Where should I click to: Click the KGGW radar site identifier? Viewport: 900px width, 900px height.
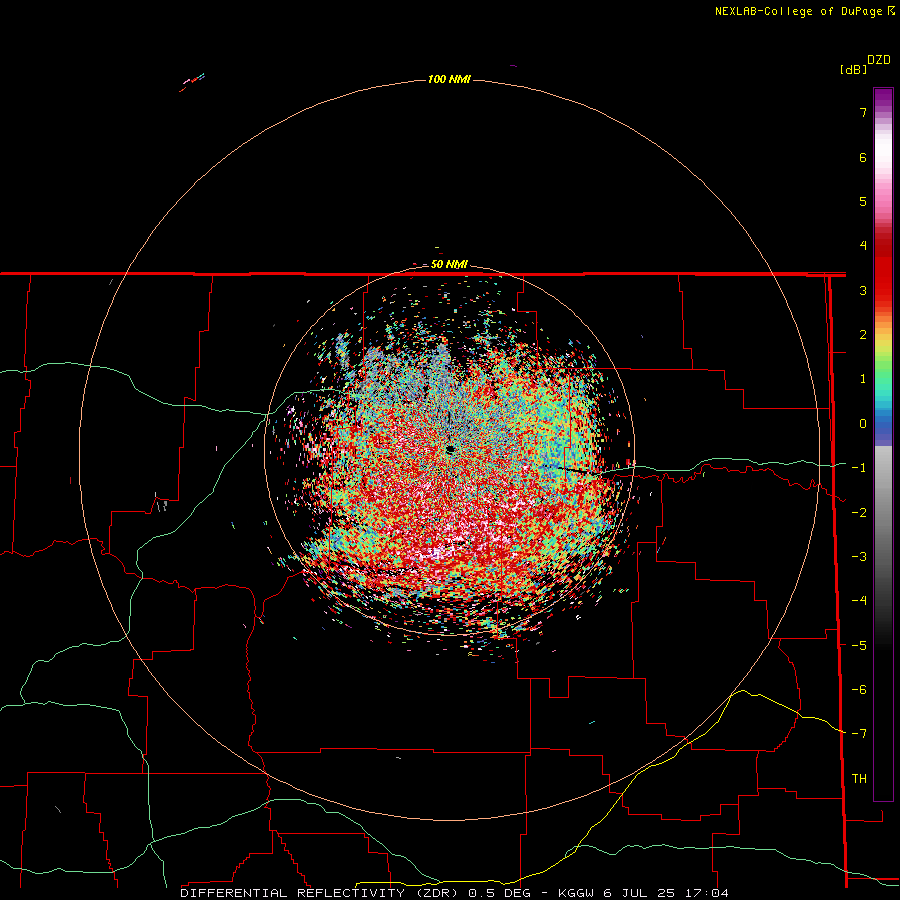(576, 893)
